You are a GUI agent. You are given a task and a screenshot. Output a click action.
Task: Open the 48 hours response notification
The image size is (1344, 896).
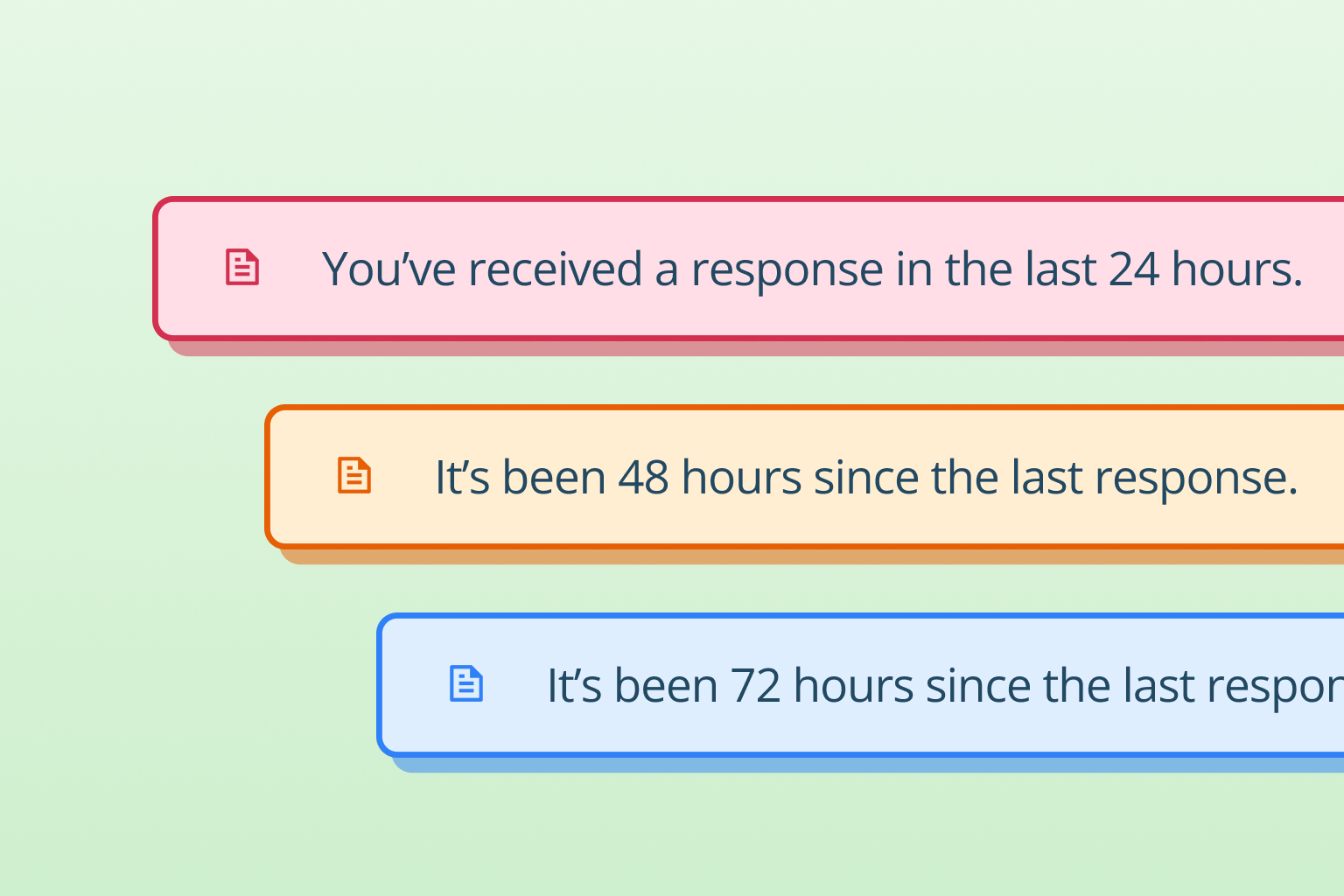click(804, 477)
